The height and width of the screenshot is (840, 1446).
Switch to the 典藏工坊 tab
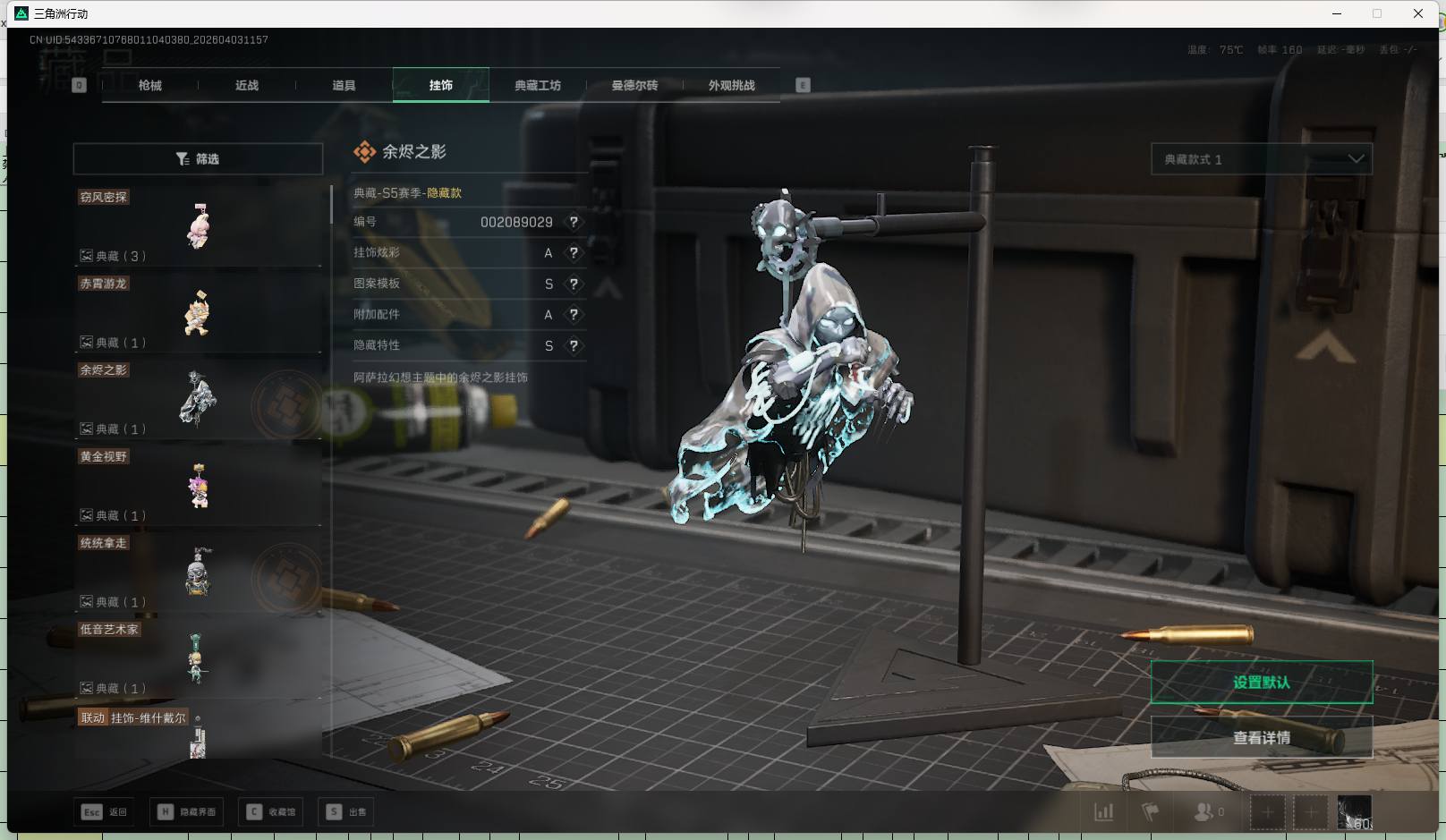coord(538,86)
